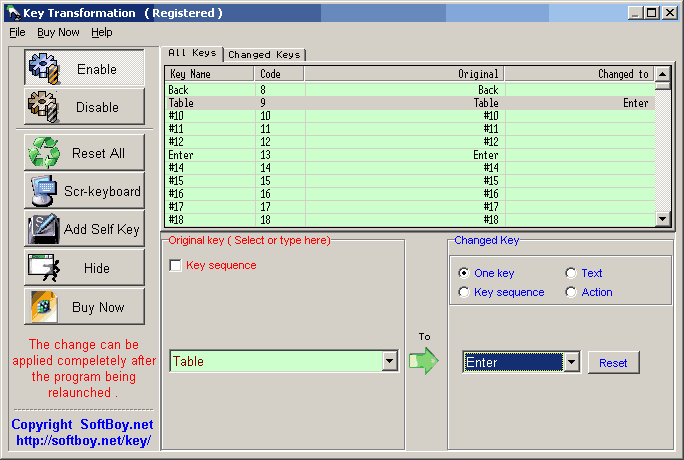Click the Reset All recycle icon
Image resolution: width=684 pixels, height=460 pixels.
[x=44, y=153]
